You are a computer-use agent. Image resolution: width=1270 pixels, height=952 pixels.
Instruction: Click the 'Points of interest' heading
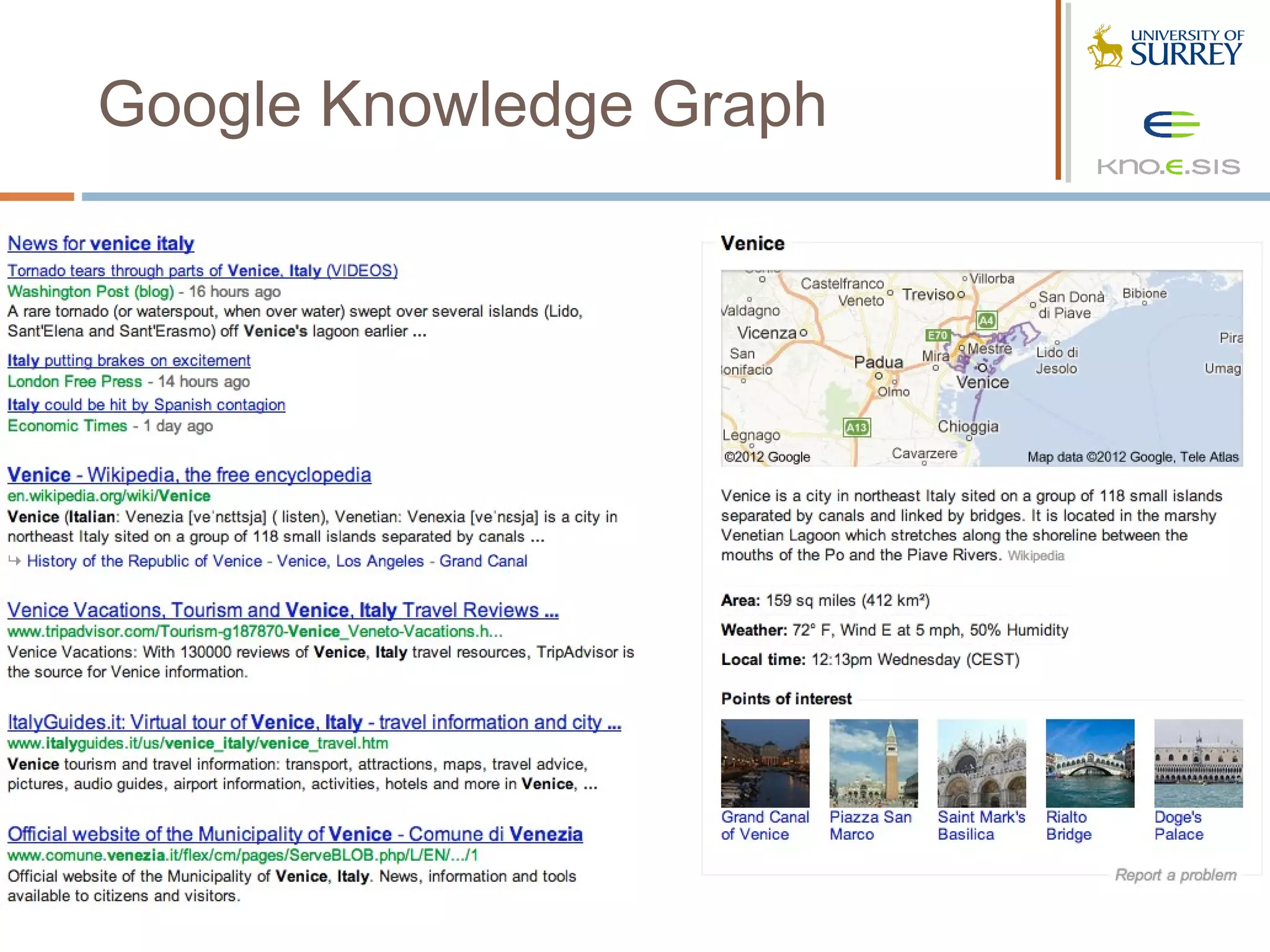[786, 699]
